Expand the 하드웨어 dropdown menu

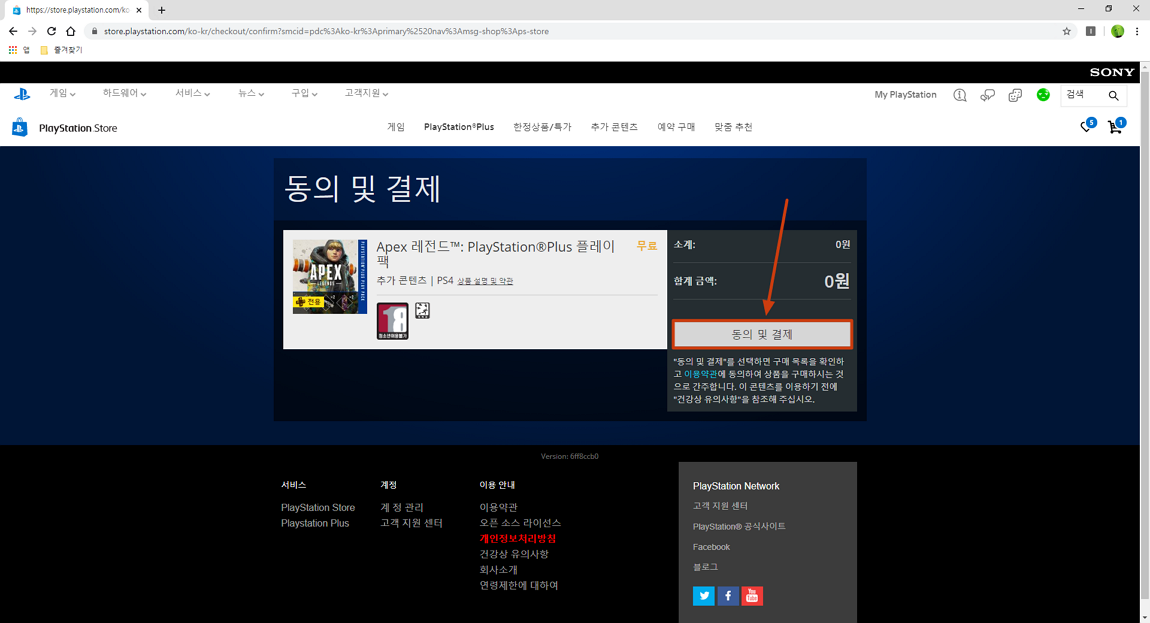coord(125,93)
